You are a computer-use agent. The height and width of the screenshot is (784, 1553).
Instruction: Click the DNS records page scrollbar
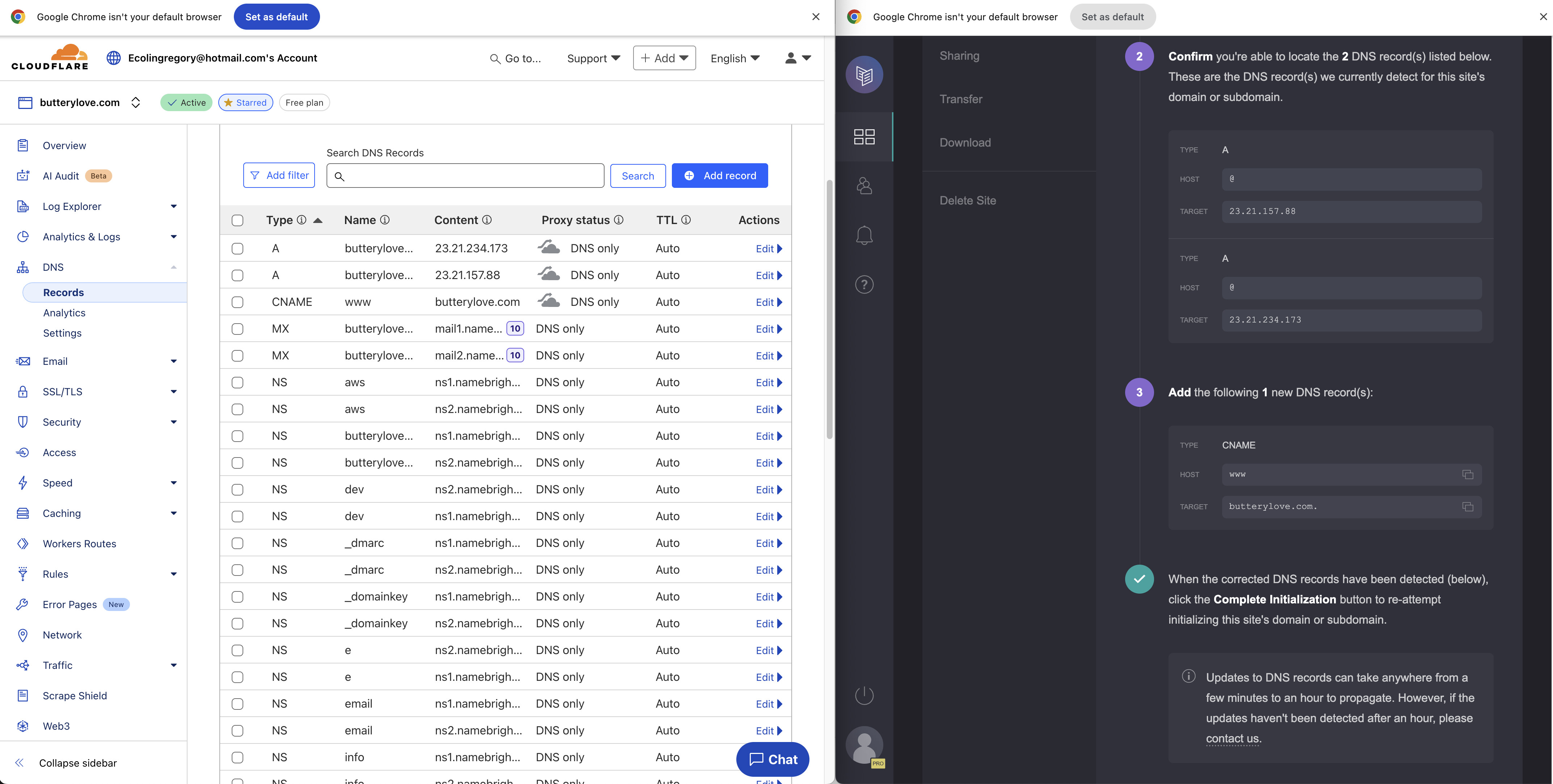coord(830,309)
